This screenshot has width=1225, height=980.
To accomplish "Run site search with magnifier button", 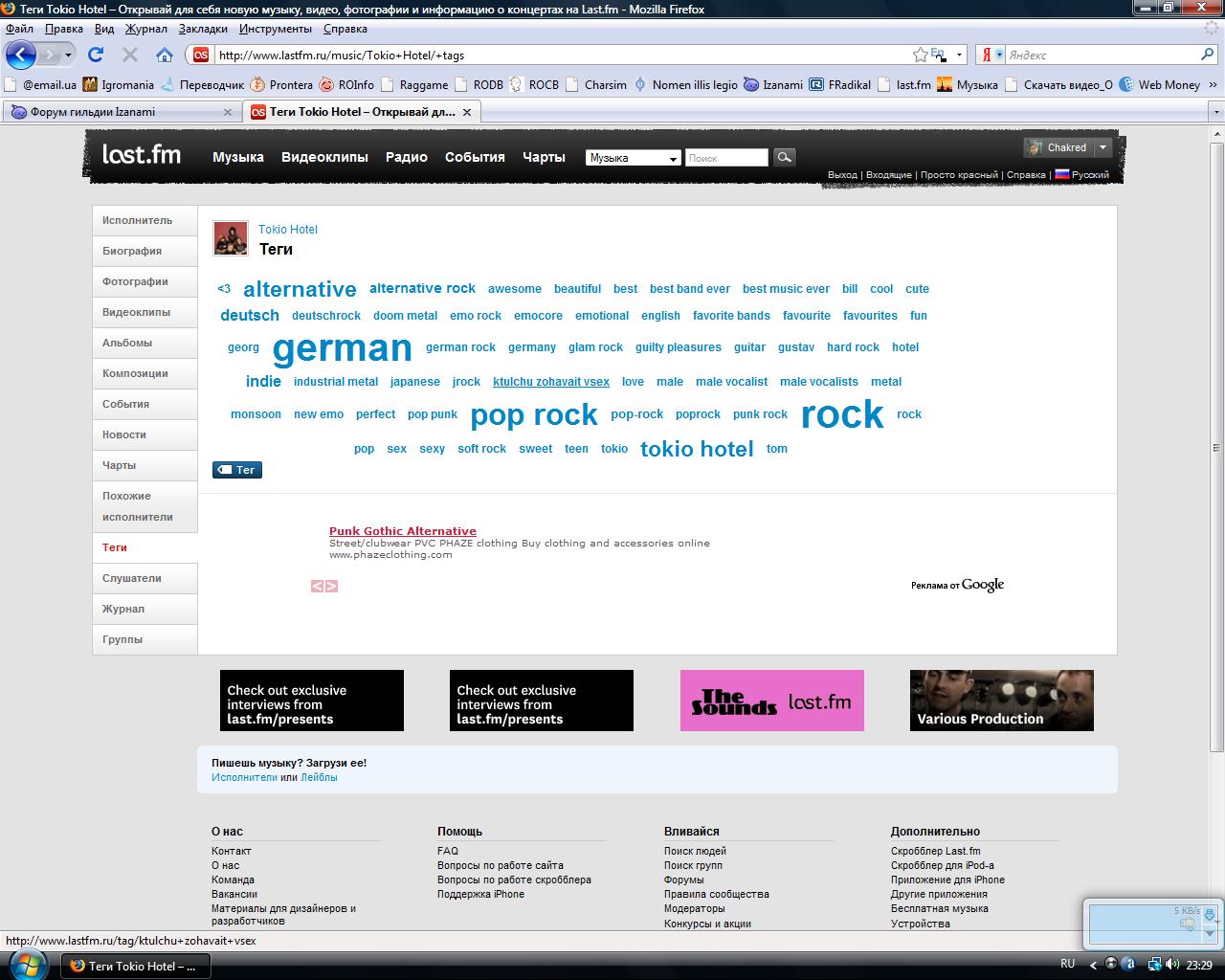I will (784, 157).
